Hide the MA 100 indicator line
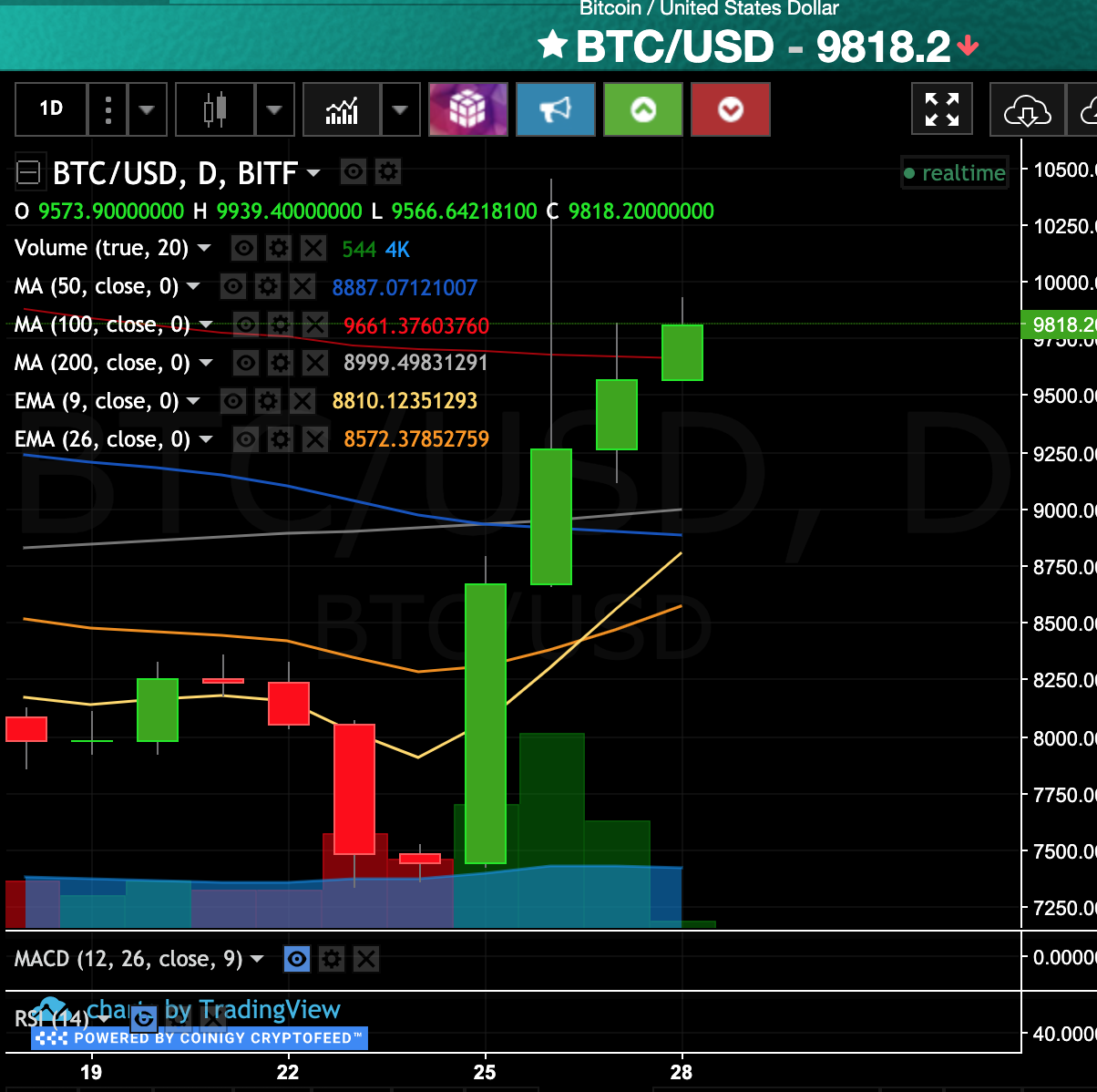Viewport: 1097px width, 1092px height. pyautogui.click(x=245, y=325)
